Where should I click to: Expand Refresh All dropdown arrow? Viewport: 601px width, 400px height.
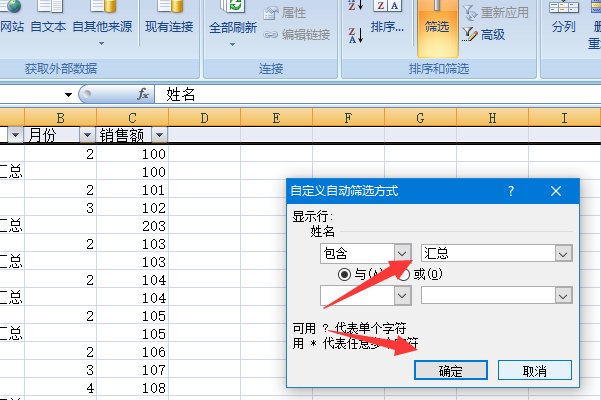click(x=232, y=44)
